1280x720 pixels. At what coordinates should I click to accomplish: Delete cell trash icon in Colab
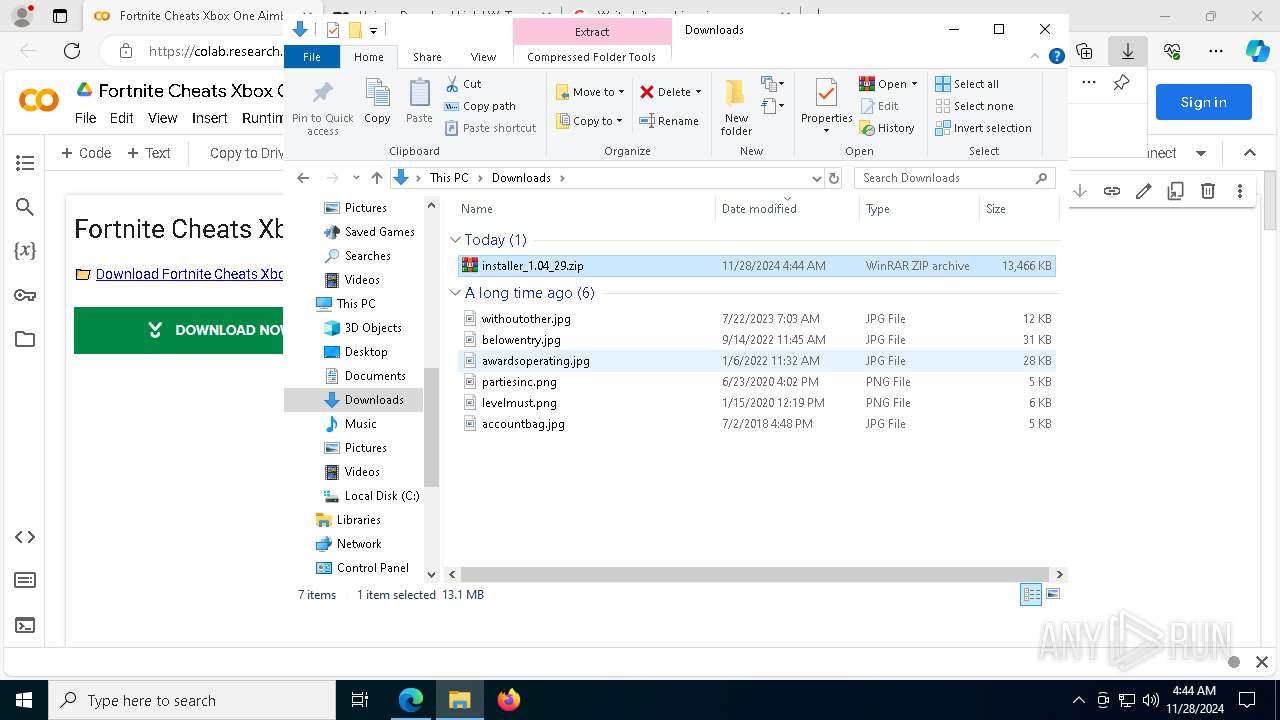pyautogui.click(x=1208, y=191)
